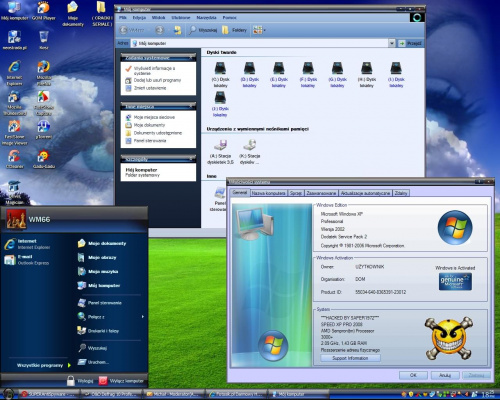Click OK in system properties dialog
This screenshot has height=400, width=500.
pos(413,375)
